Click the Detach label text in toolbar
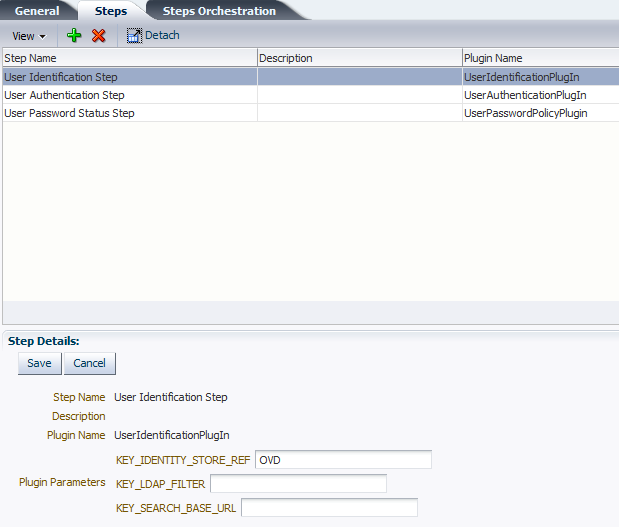This screenshot has width=619, height=527. tap(162, 35)
